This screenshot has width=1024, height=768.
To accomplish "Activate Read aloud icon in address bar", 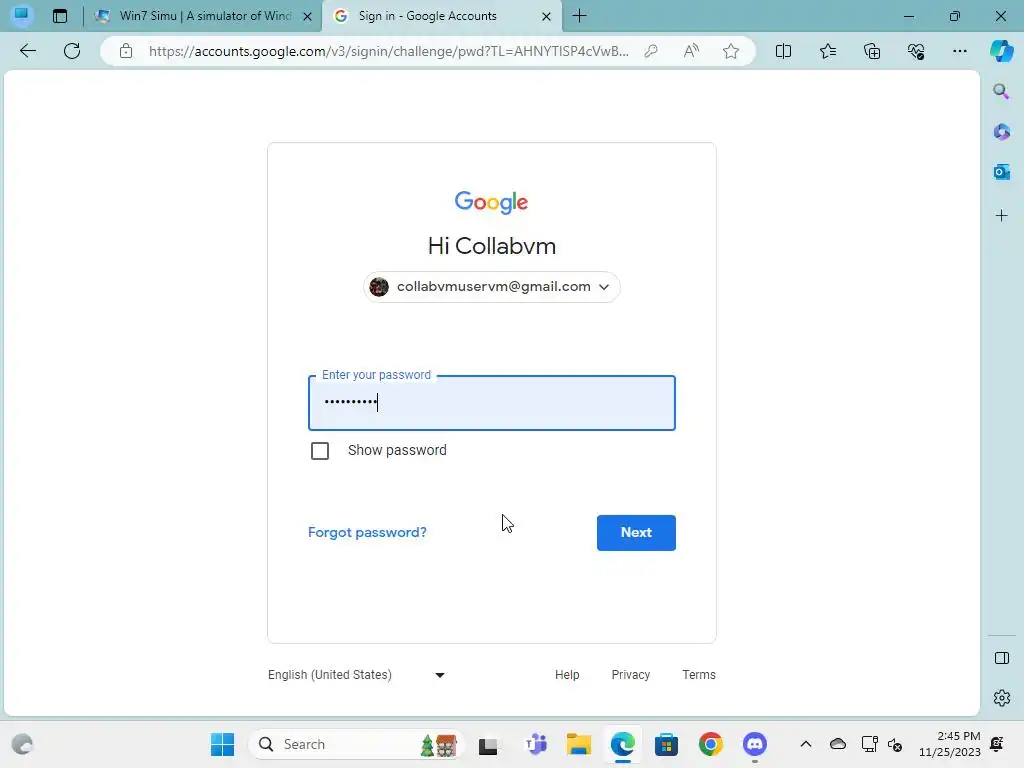I will [691, 51].
